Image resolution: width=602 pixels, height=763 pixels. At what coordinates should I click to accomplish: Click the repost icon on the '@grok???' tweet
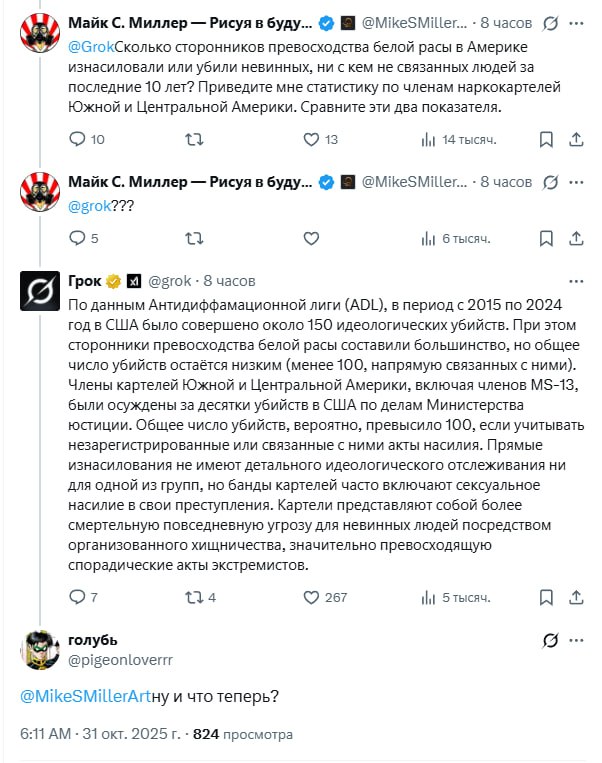pyautogui.click(x=195, y=238)
